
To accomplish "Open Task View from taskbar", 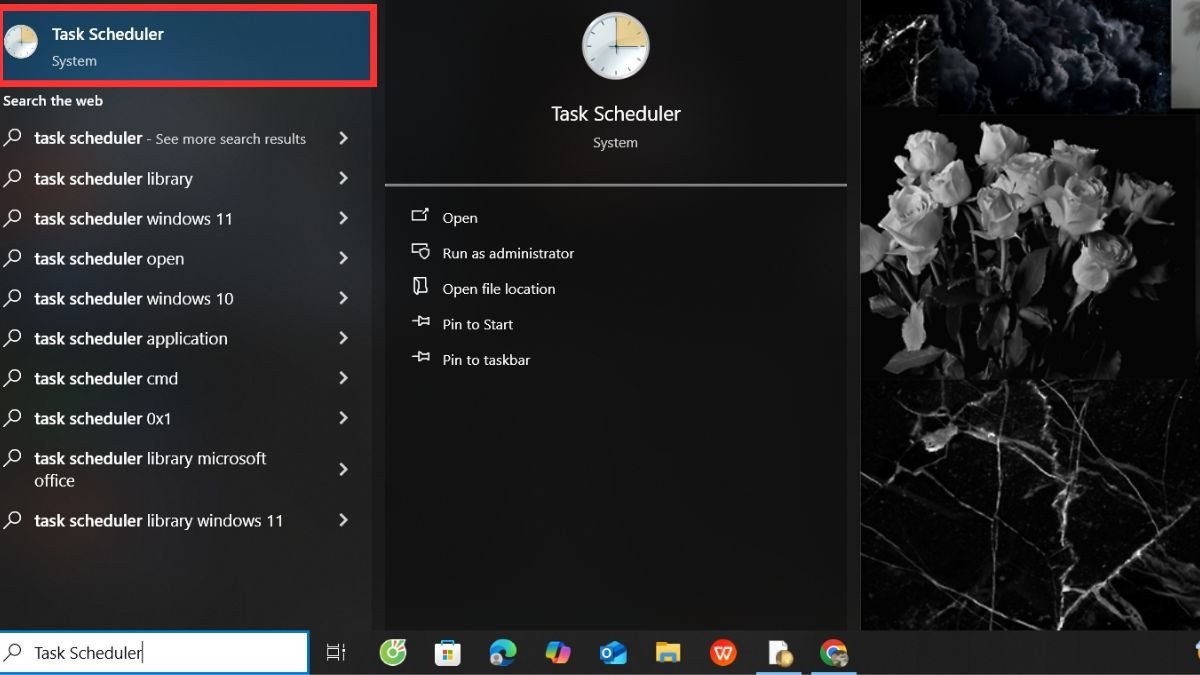I will (335, 652).
